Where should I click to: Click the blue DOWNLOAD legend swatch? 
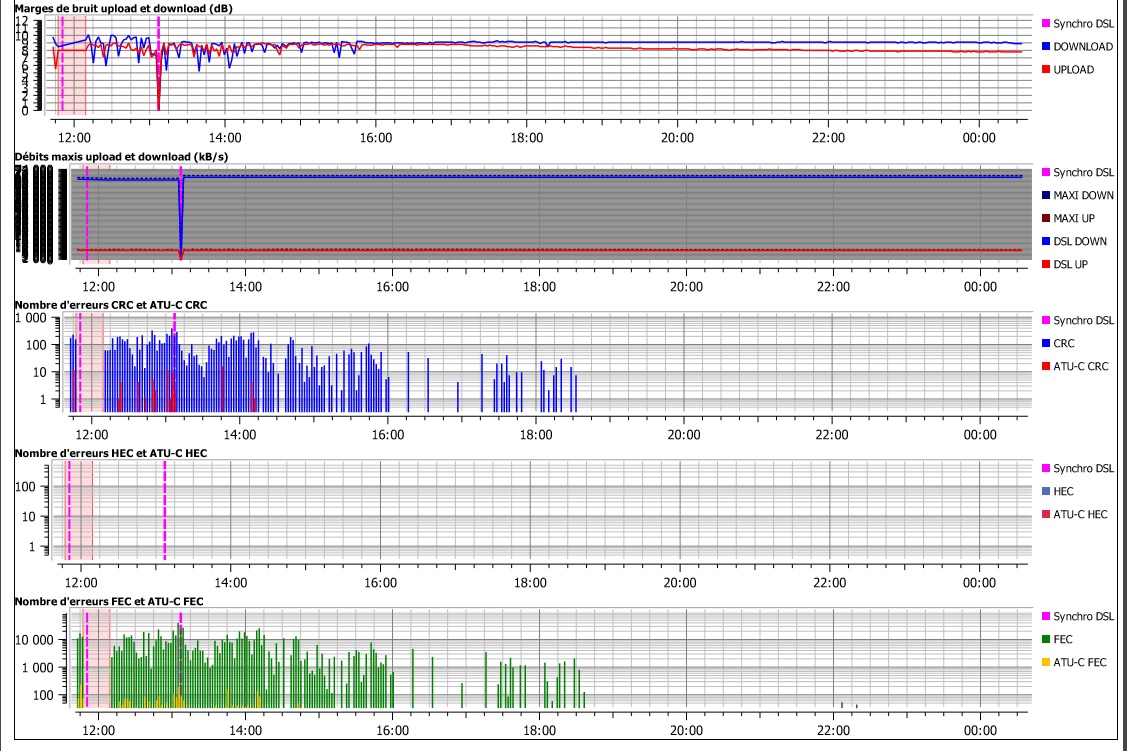pyautogui.click(x=1046, y=47)
